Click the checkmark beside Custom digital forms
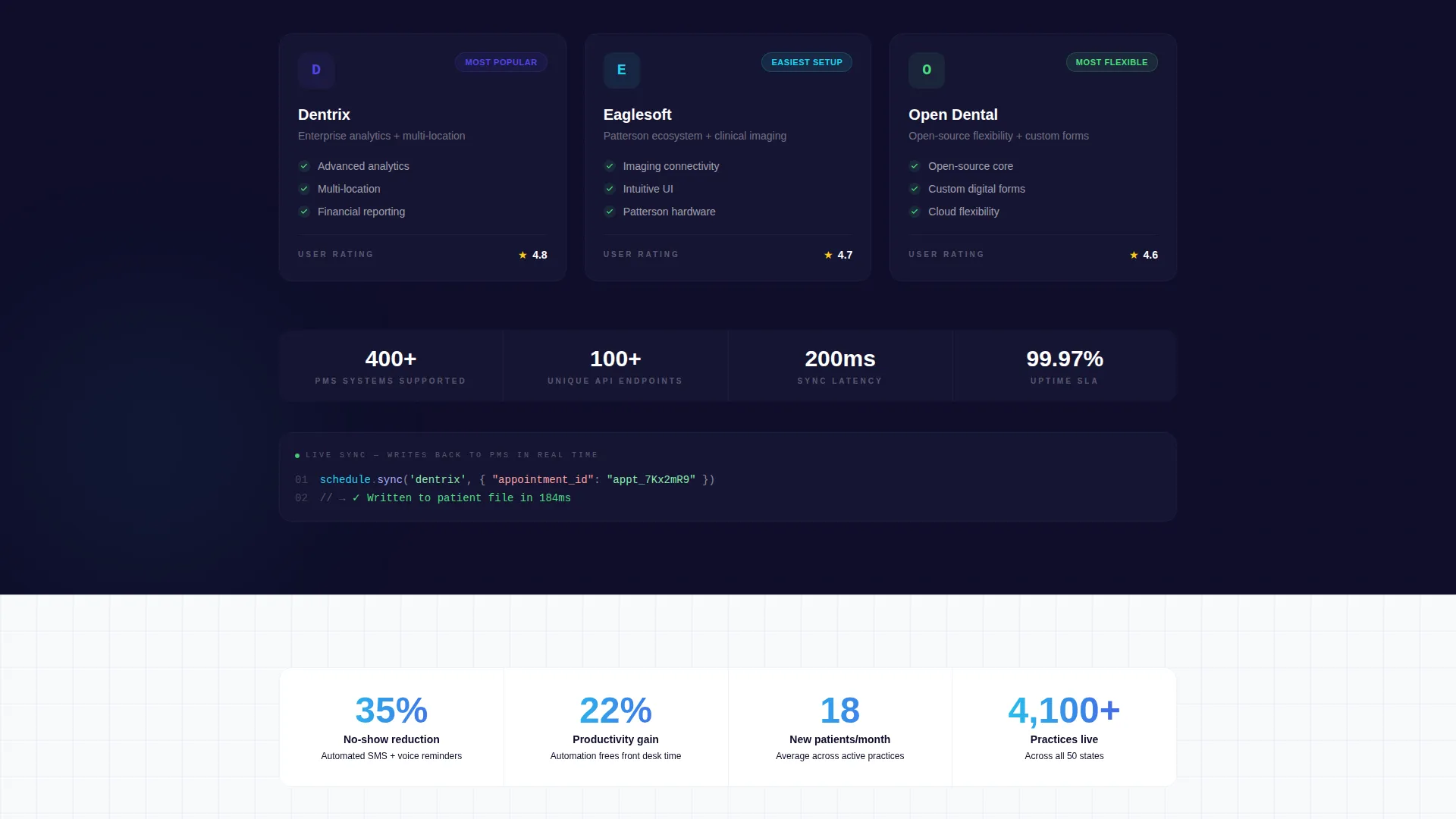Screen dimensions: 1456x819 [915, 189]
